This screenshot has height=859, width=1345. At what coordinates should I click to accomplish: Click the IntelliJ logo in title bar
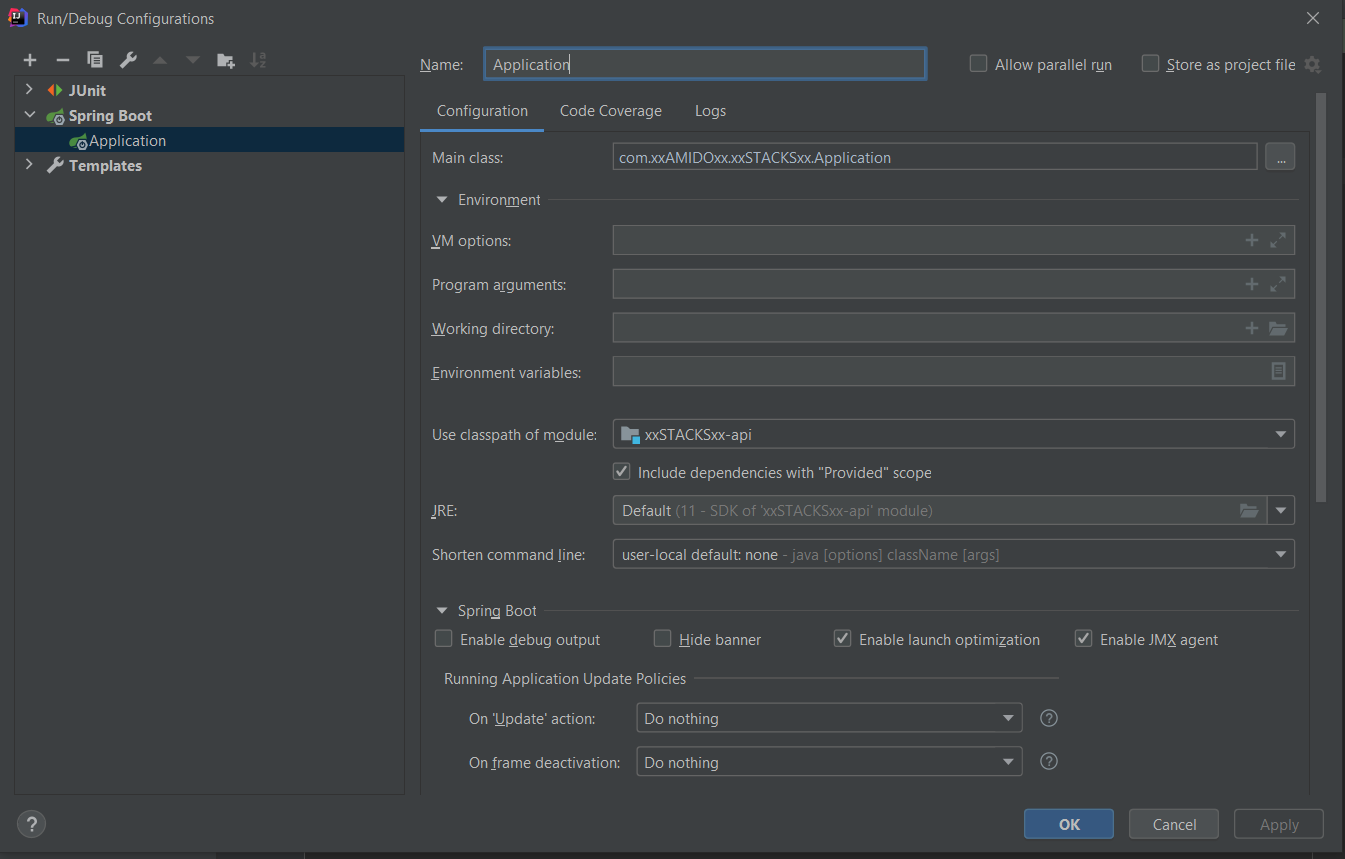[18, 17]
